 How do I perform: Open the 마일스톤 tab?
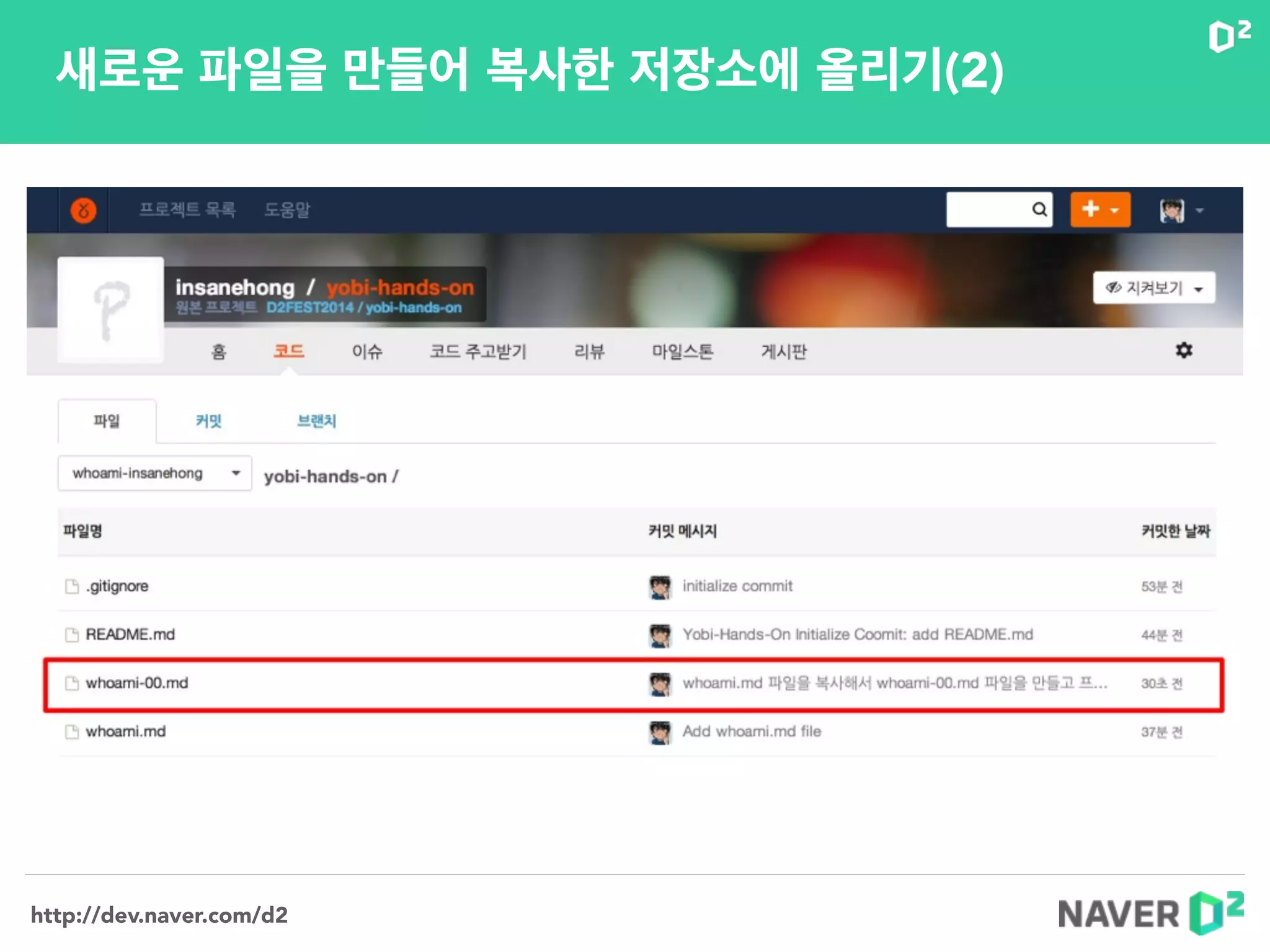click(682, 351)
